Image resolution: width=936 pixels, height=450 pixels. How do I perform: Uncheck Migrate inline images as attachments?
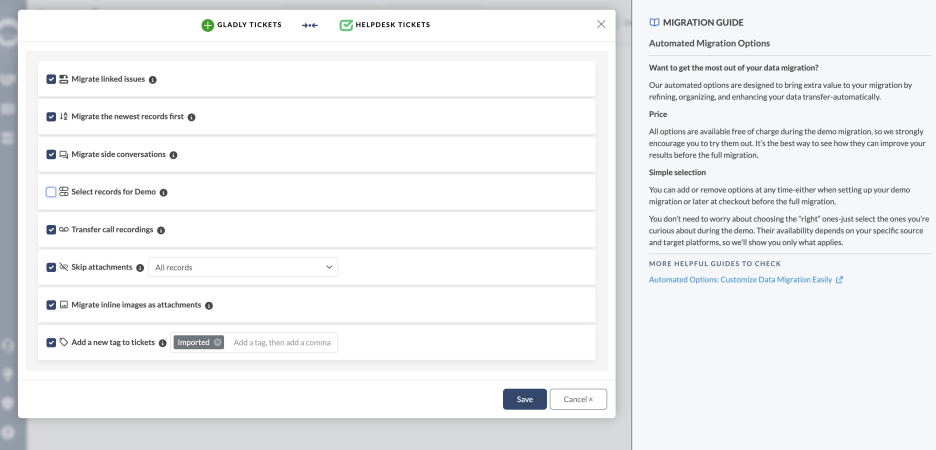click(x=51, y=305)
